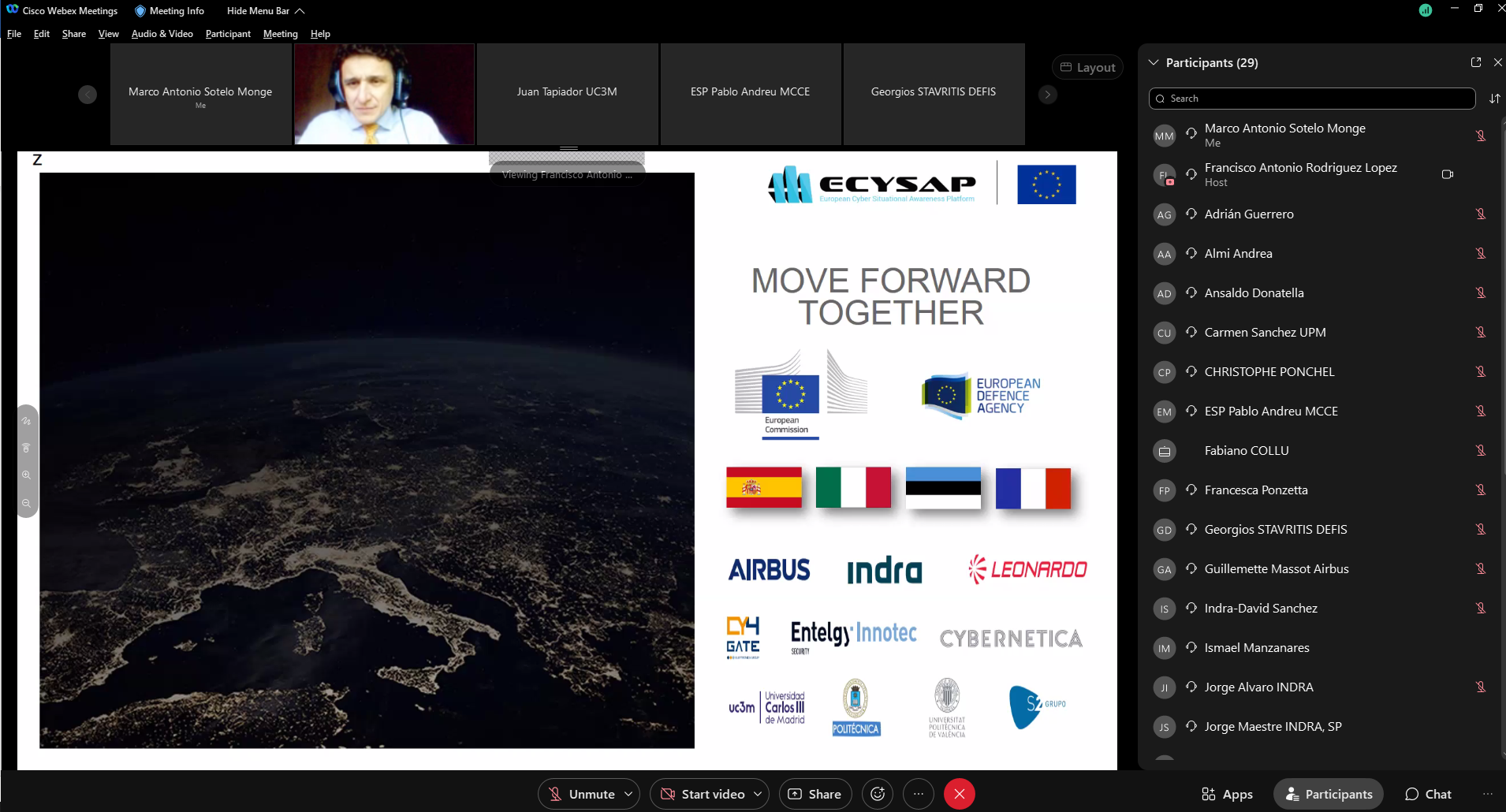Expand the Unmute audio options arrow
This screenshot has width=1506, height=812.
(x=628, y=794)
